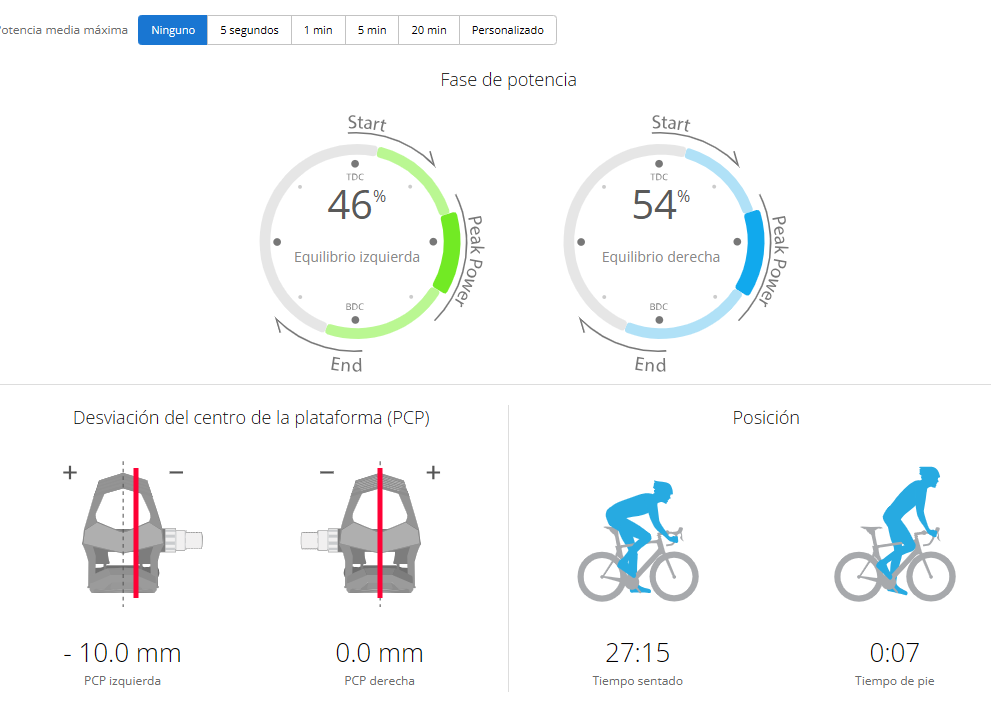Open the Personalizado interval option
991x712 pixels.
(x=508, y=30)
